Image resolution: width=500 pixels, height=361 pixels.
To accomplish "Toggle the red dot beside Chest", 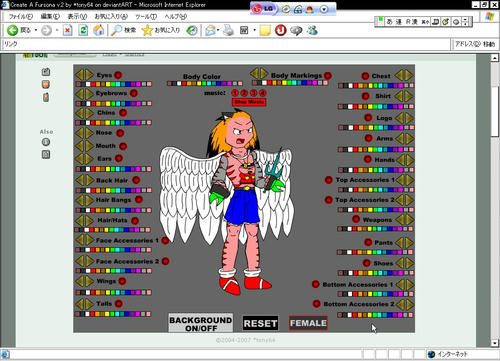I will pyautogui.click(x=365, y=76).
